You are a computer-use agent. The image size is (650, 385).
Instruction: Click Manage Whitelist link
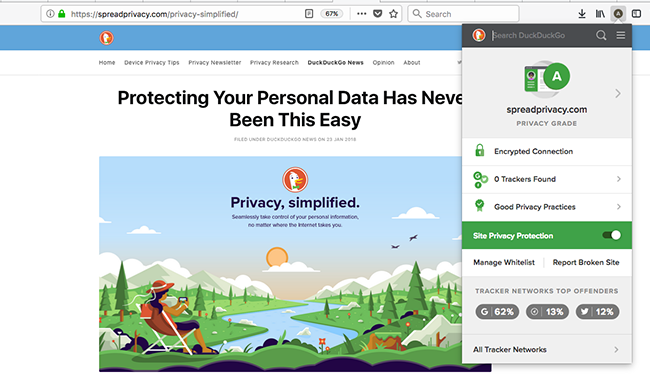504,262
